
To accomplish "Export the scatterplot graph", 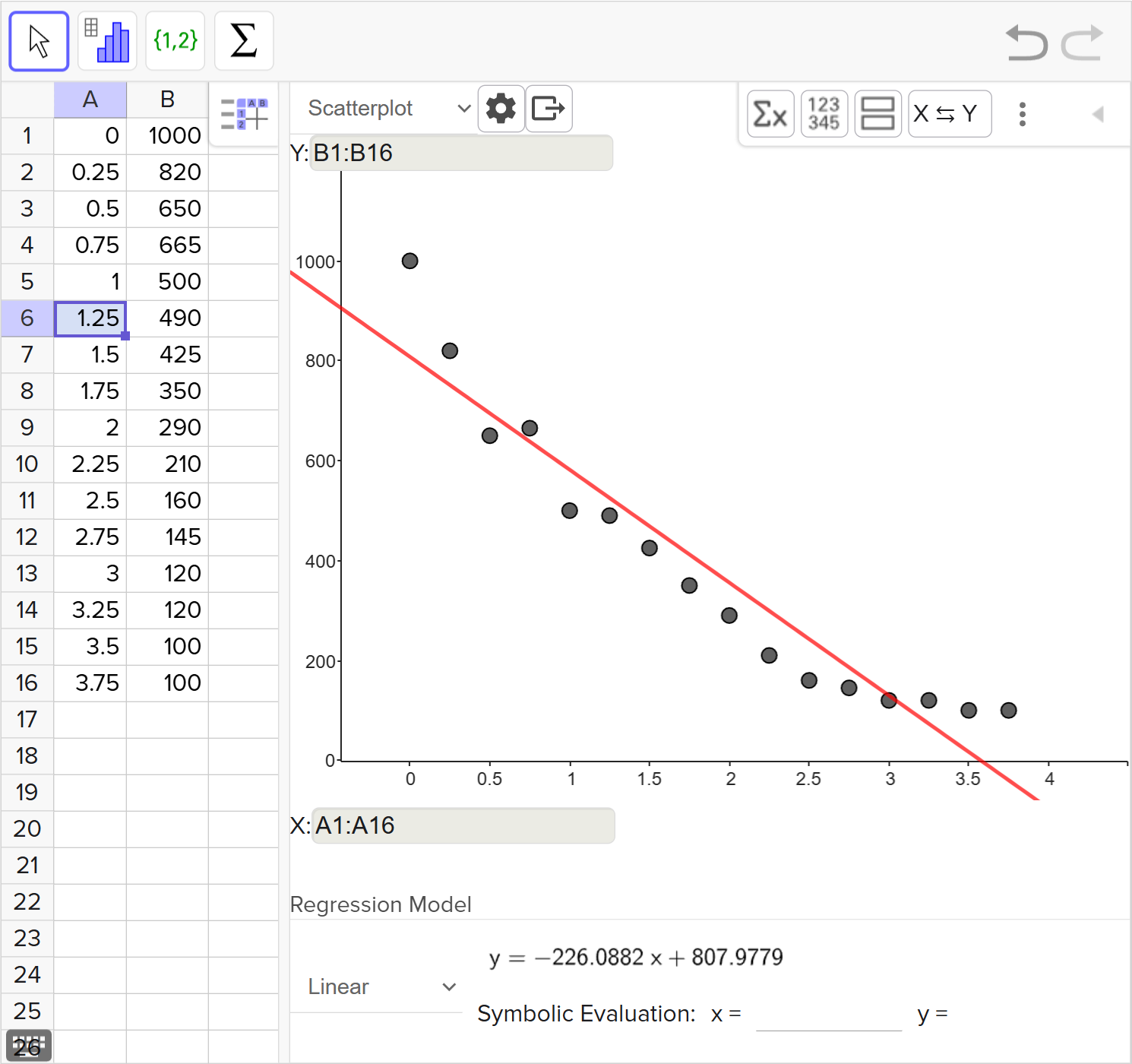I will click(x=549, y=109).
